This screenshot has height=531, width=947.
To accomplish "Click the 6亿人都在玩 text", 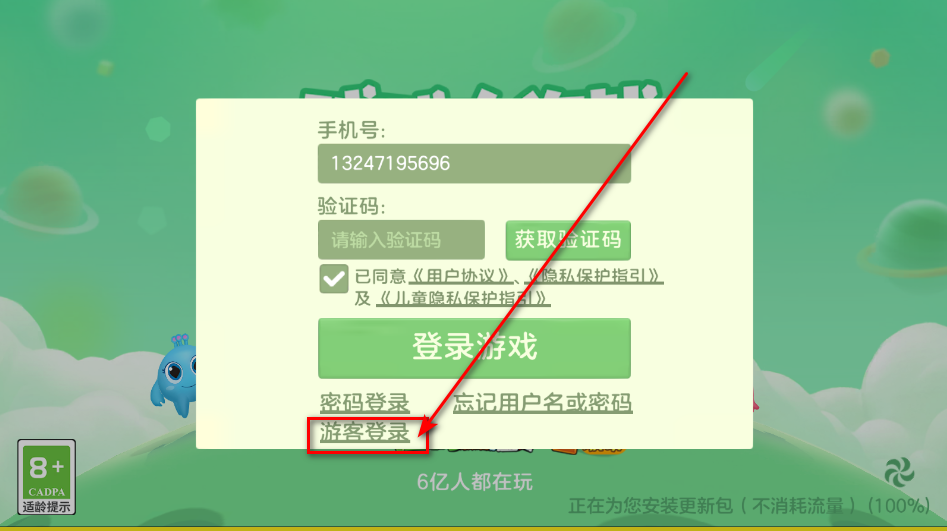I will click(475, 482).
